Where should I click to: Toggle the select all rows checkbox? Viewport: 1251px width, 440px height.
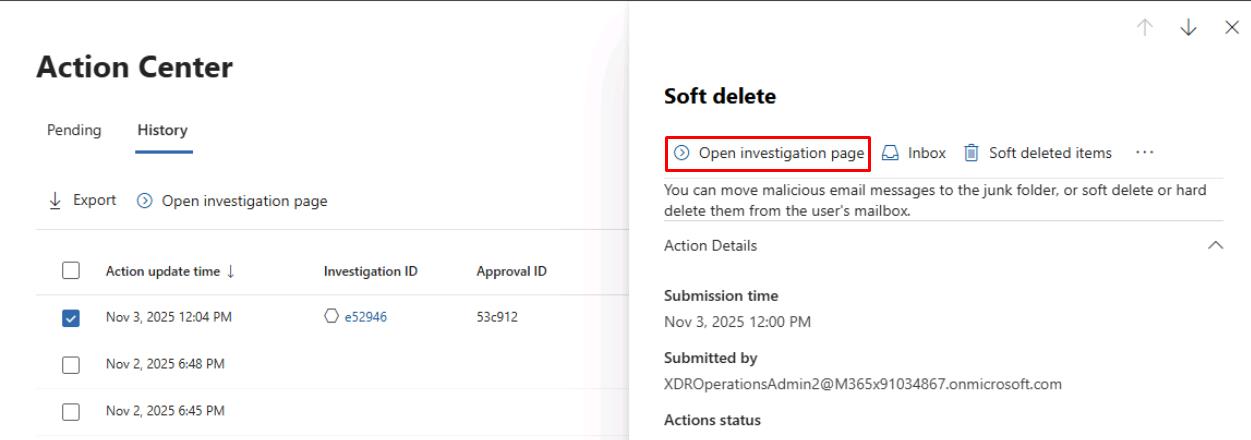[x=70, y=271]
